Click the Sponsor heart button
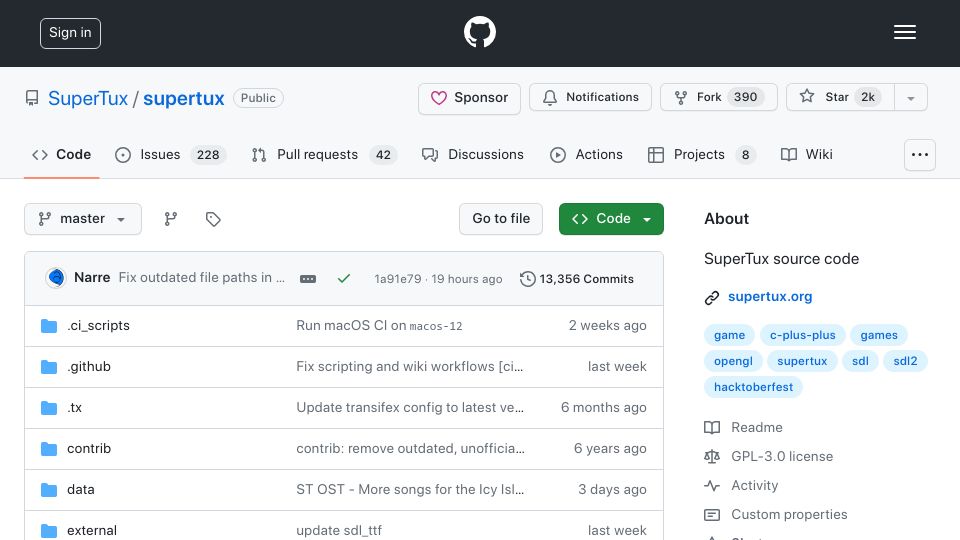The height and width of the screenshot is (540, 960). click(x=469, y=98)
